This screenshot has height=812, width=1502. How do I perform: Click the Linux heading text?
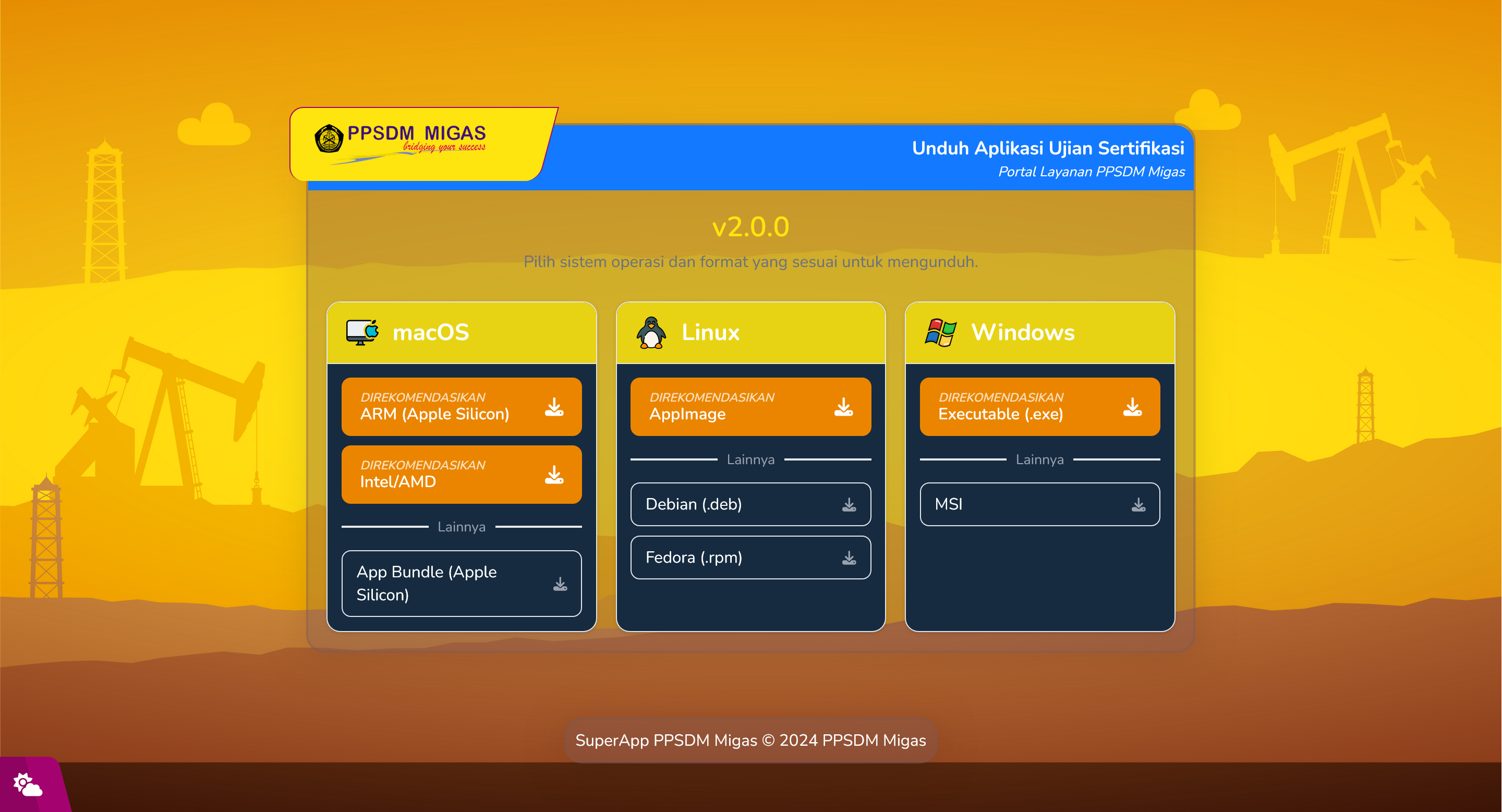click(x=710, y=332)
